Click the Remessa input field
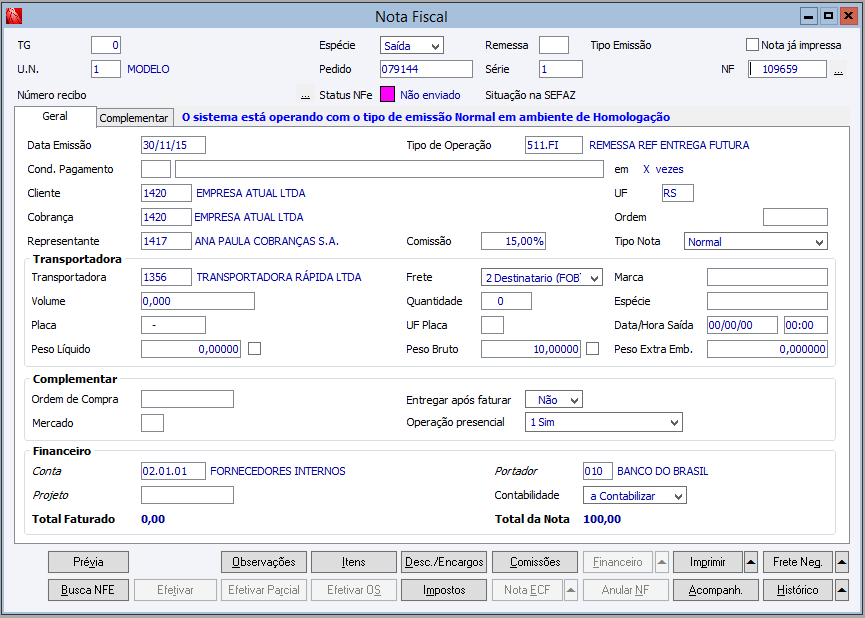The width and height of the screenshot is (865, 618). coord(554,45)
